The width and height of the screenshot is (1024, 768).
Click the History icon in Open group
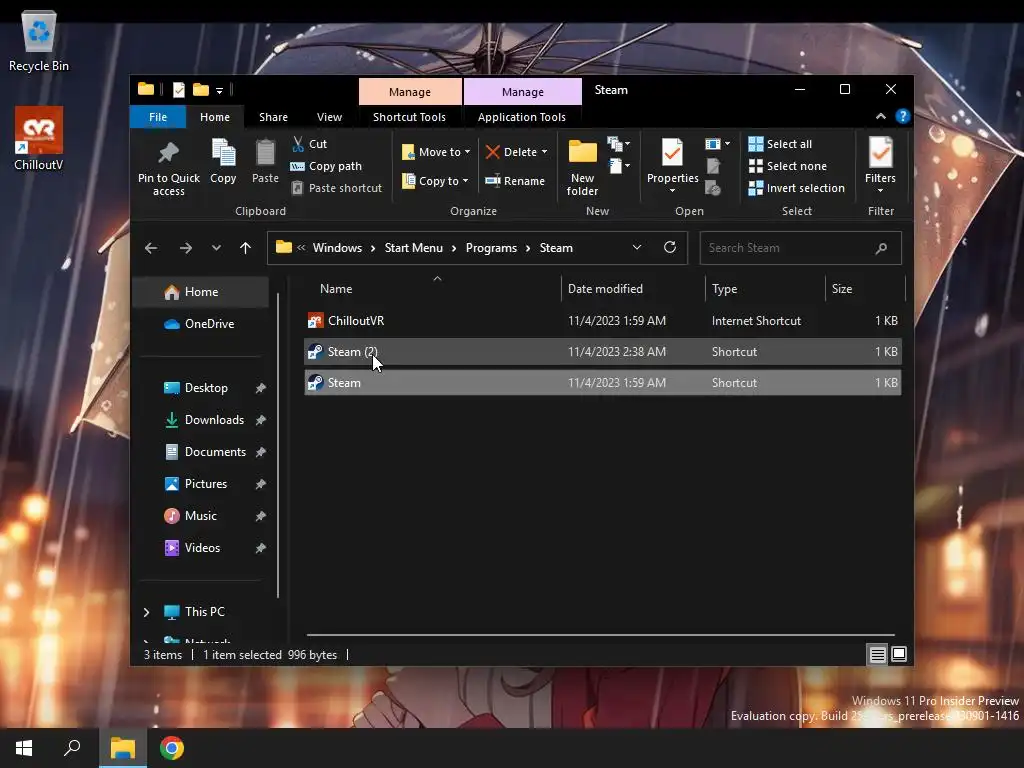713,189
